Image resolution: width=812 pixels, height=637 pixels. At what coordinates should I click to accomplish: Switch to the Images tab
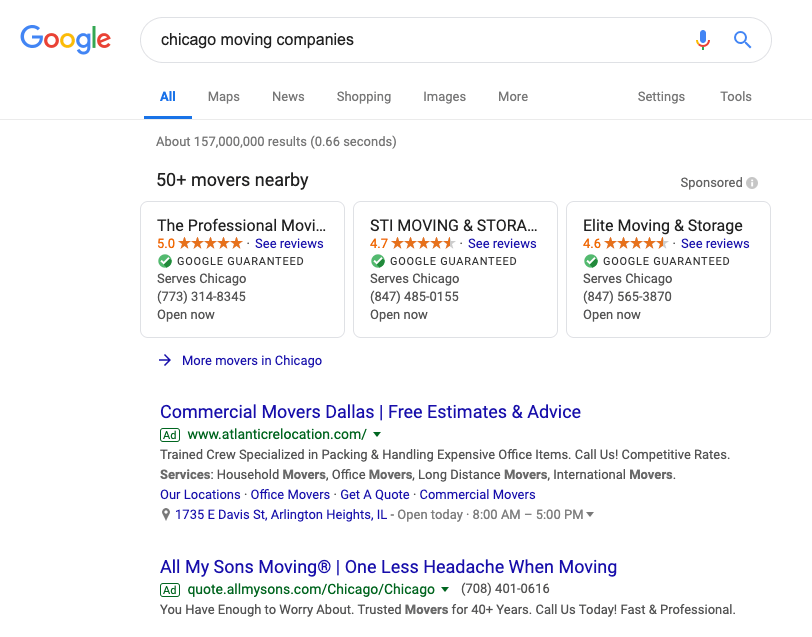[444, 96]
